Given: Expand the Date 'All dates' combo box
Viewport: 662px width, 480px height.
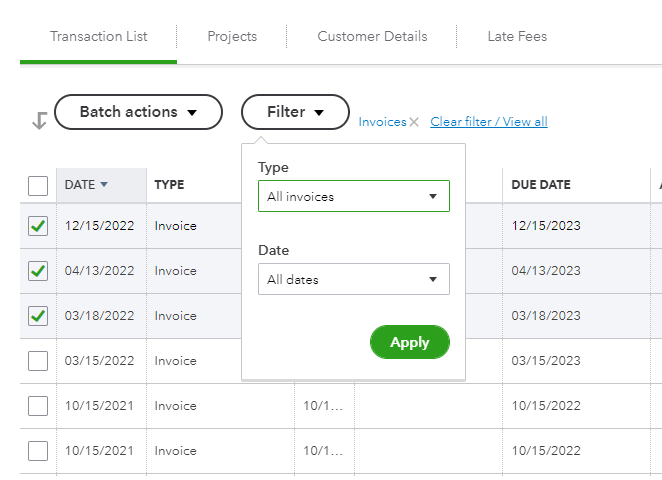Looking at the screenshot, I should 353,280.
